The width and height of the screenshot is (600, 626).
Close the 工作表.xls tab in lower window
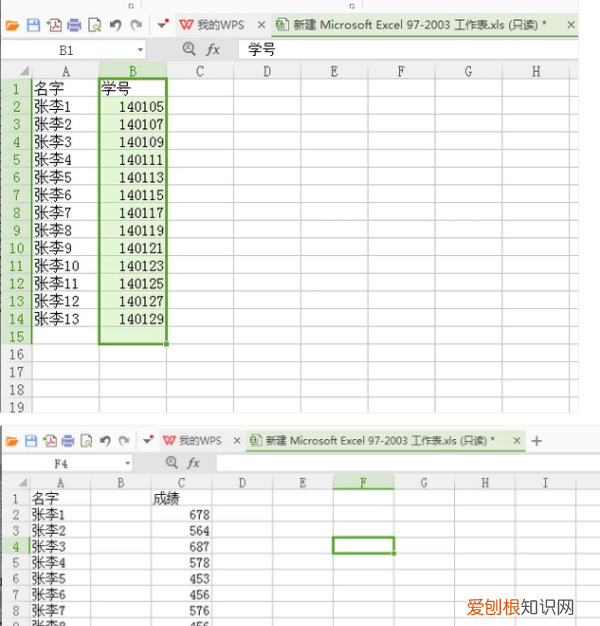(517, 441)
